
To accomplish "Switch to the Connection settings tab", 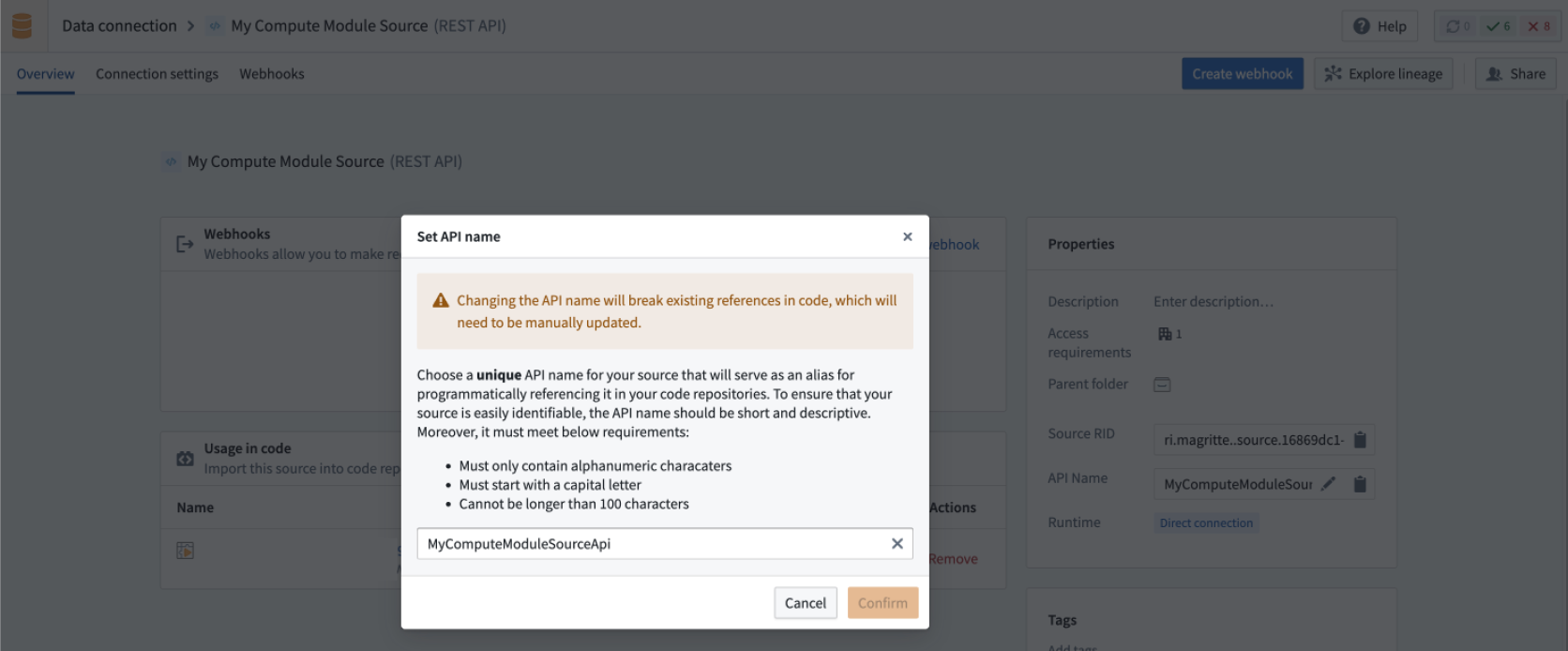I will (x=156, y=73).
